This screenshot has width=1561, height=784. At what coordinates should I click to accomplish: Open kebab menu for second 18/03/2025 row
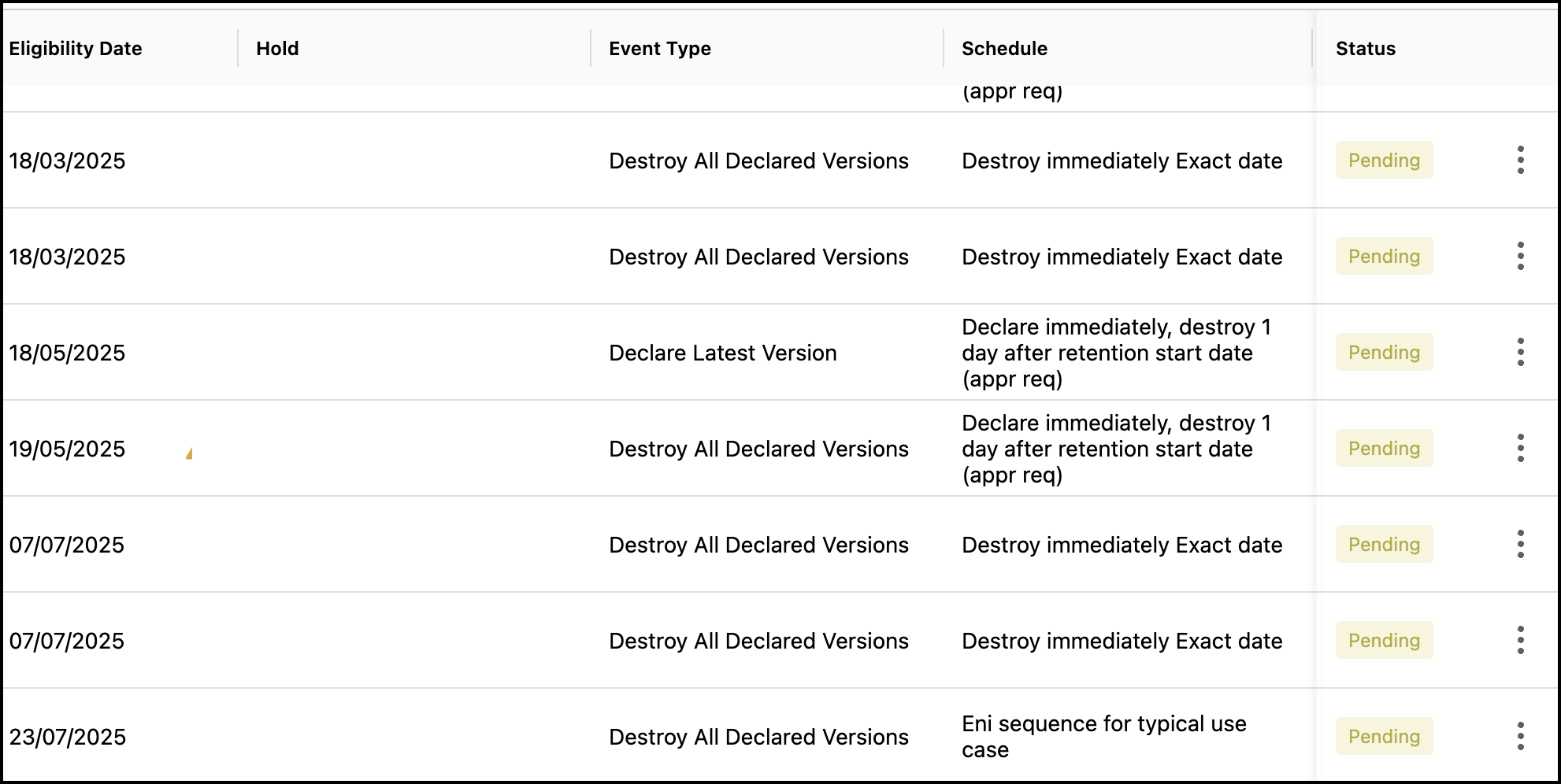[1520, 257]
